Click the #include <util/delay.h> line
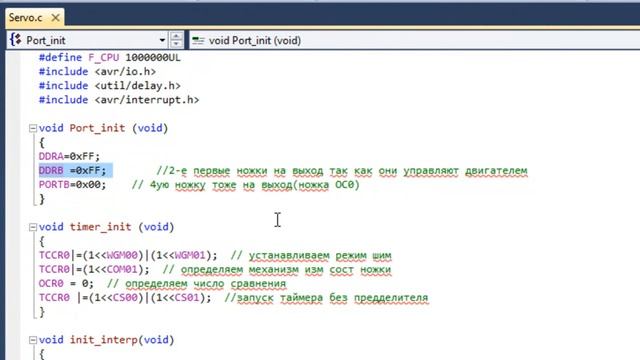The width and height of the screenshot is (640, 360). pos(109,86)
